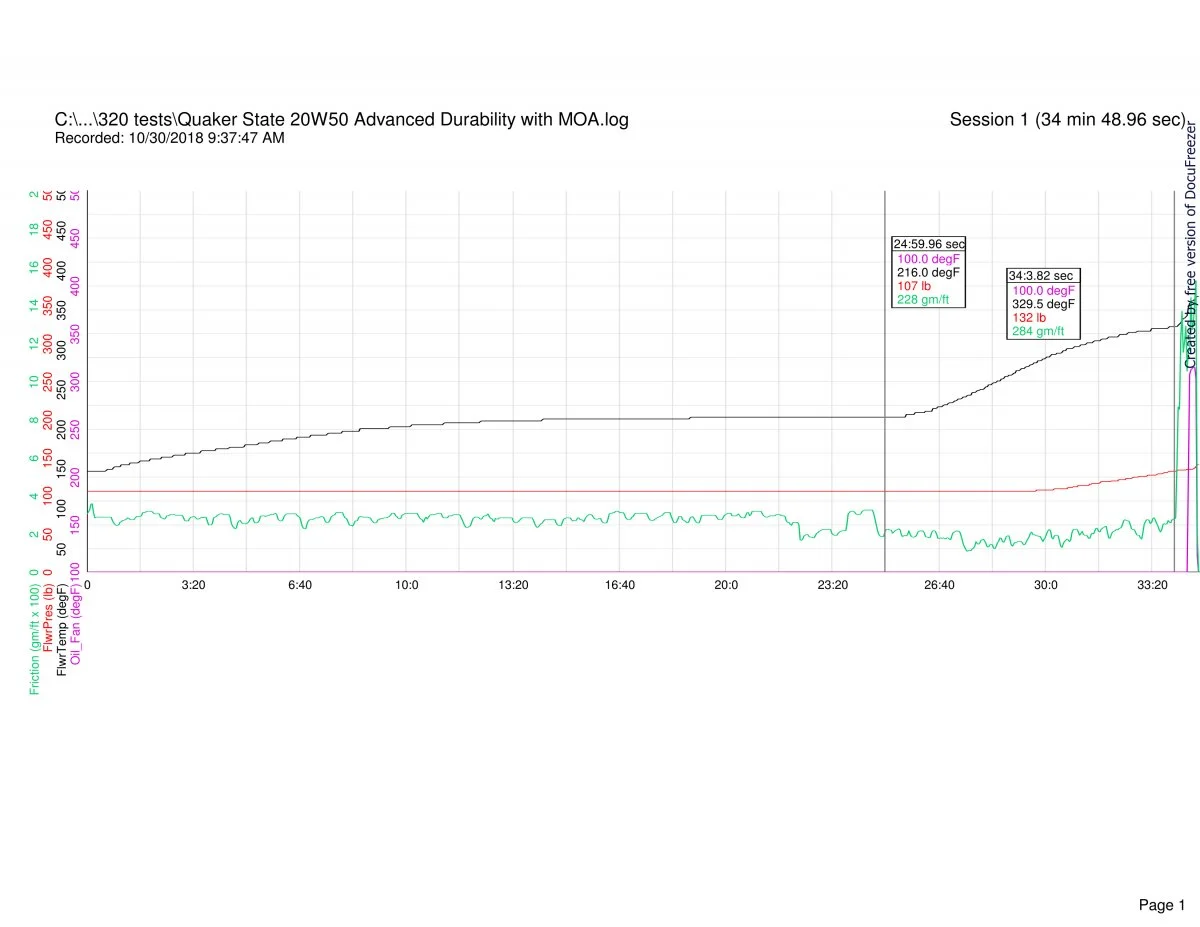Click the log file path title
The width and height of the screenshot is (1200, 927).
[341, 120]
